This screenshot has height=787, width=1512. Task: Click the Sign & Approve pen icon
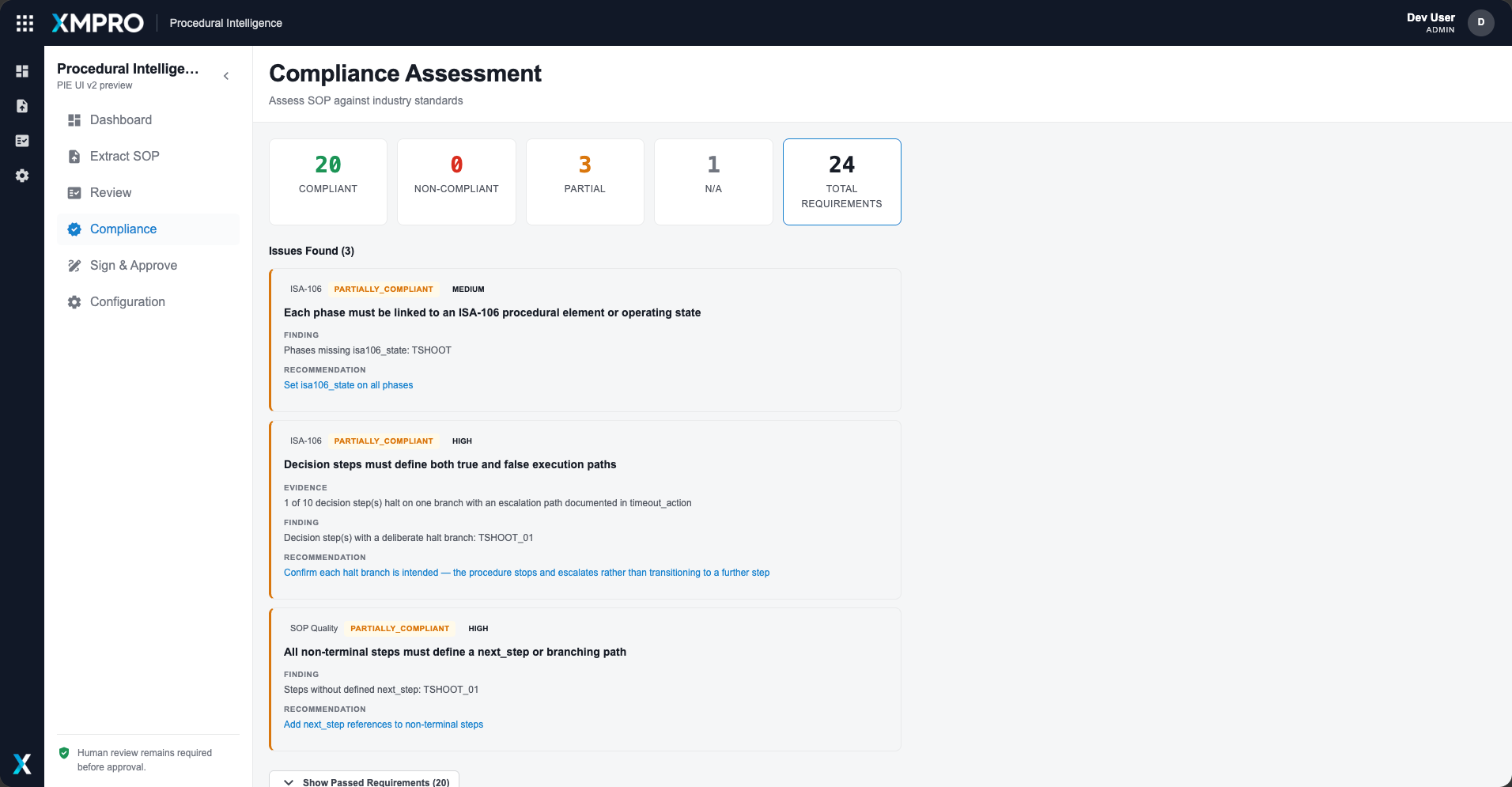74,266
